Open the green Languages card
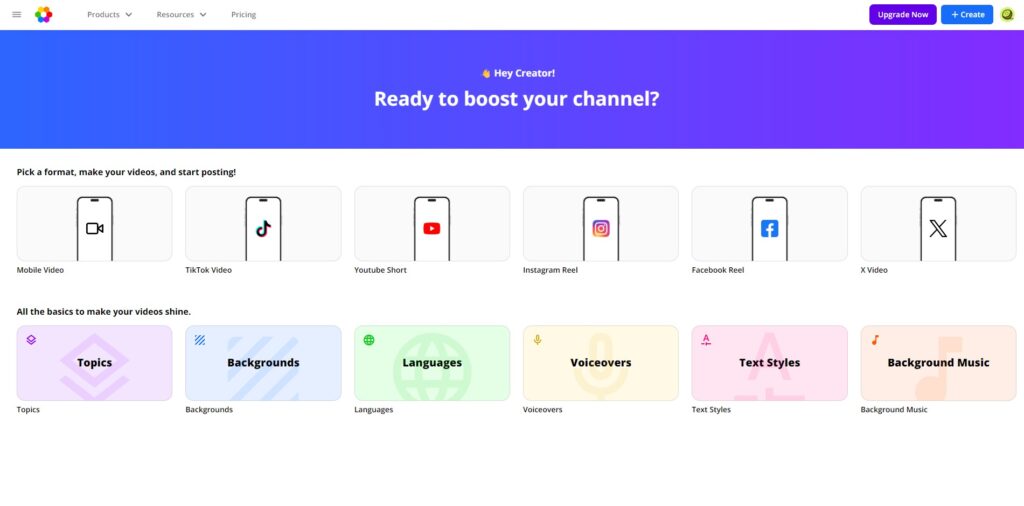This screenshot has width=1024, height=506. 432,363
